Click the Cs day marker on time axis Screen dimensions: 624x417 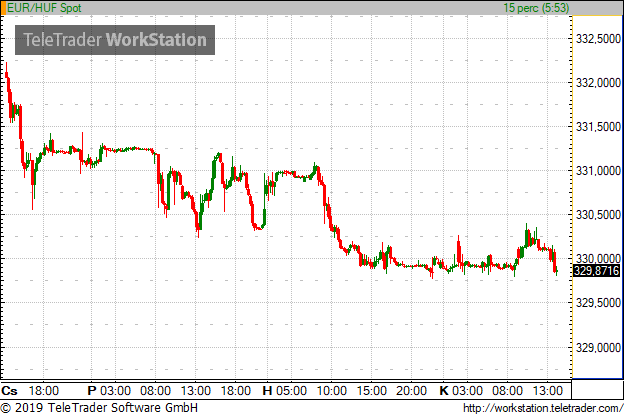click(x=9, y=391)
